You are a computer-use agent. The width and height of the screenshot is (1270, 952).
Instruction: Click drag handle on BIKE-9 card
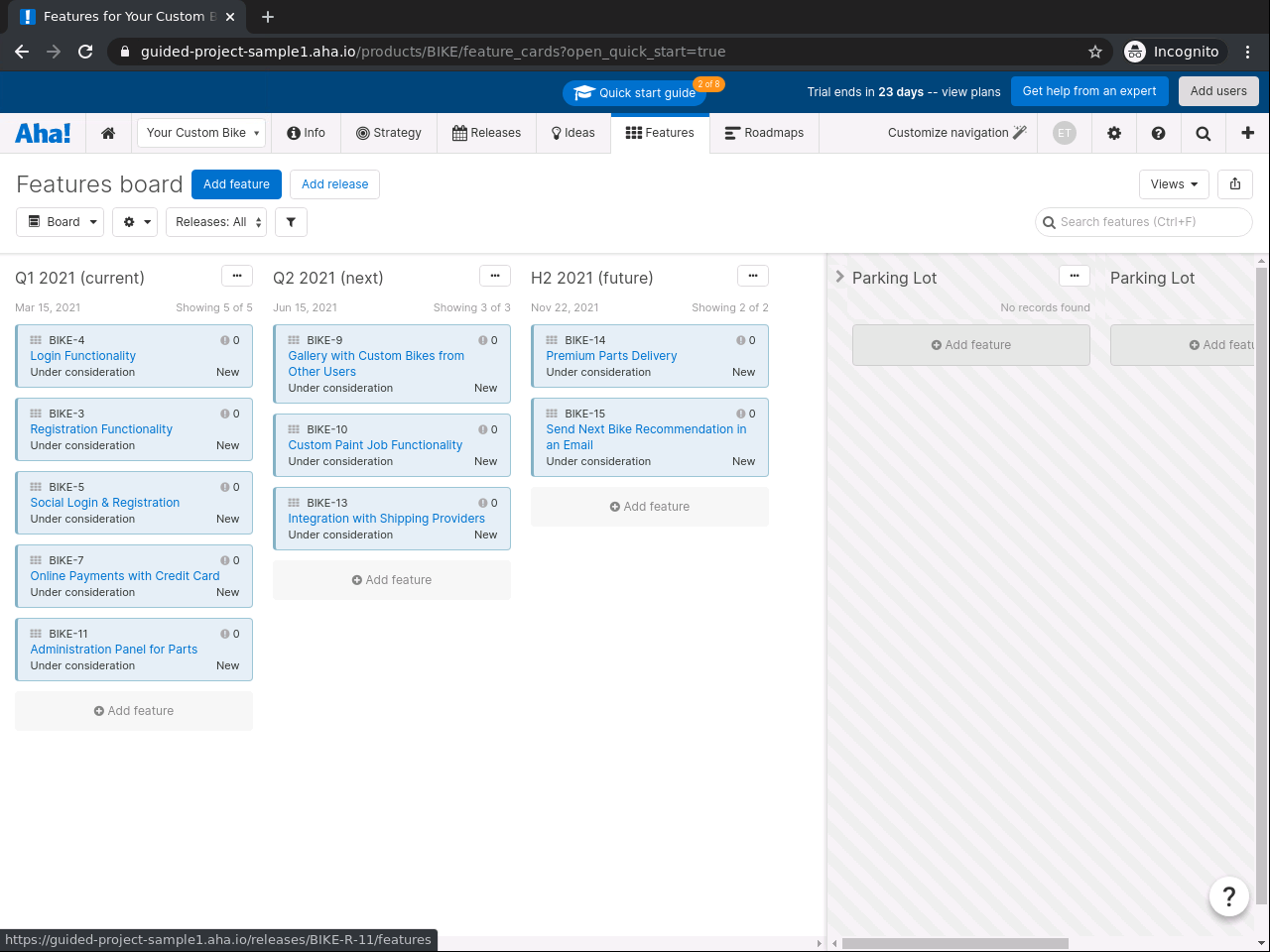click(x=294, y=340)
